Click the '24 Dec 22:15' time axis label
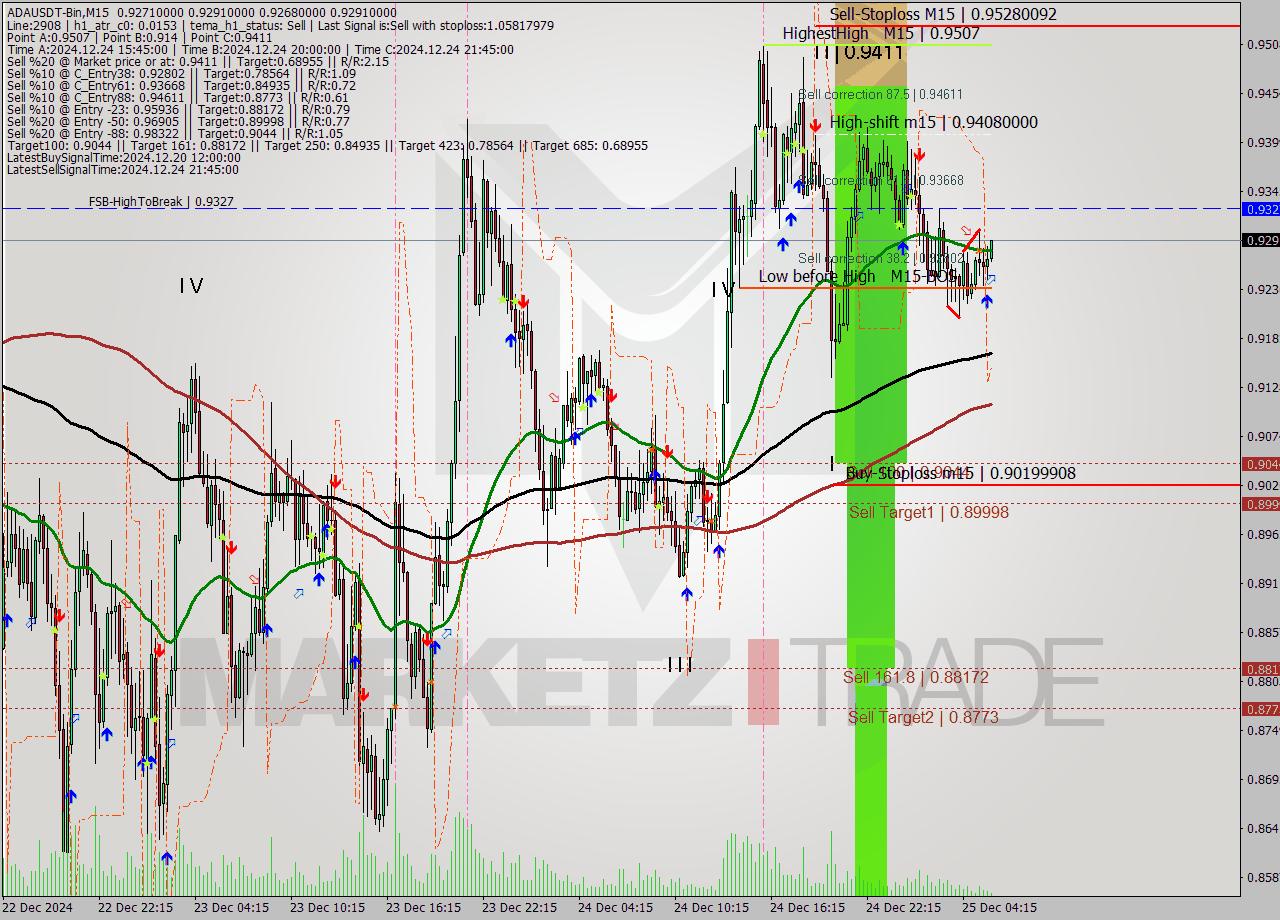Image resolution: width=1280 pixels, height=920 pixels. 903,908
